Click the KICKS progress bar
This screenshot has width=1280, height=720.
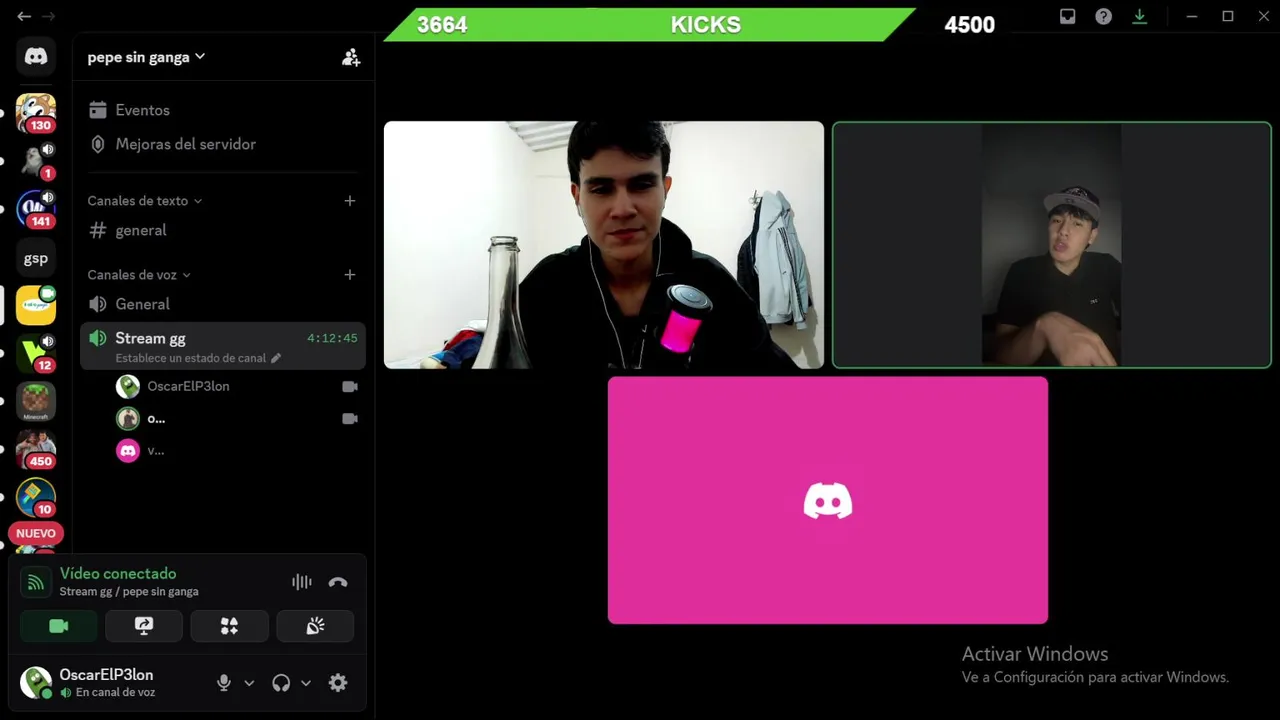pyautogui.click(x=649, y=25)
